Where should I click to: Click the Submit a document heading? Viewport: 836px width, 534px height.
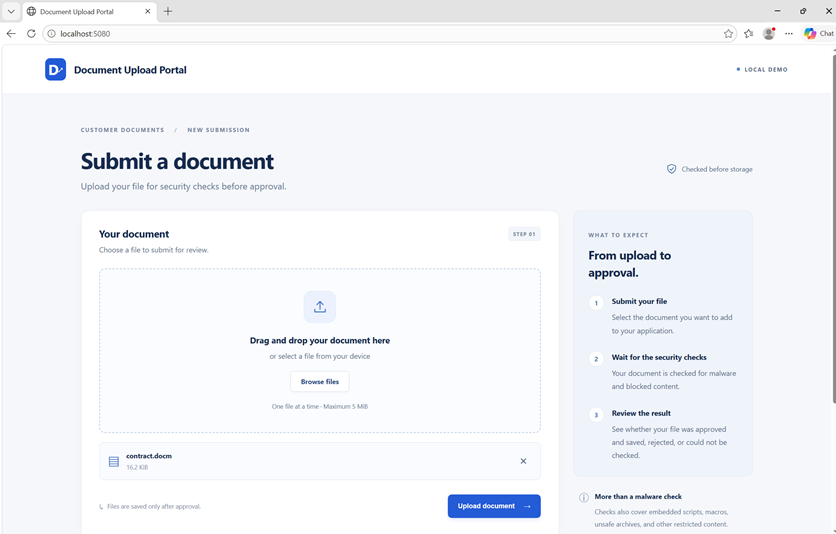[x=177, y=161]
